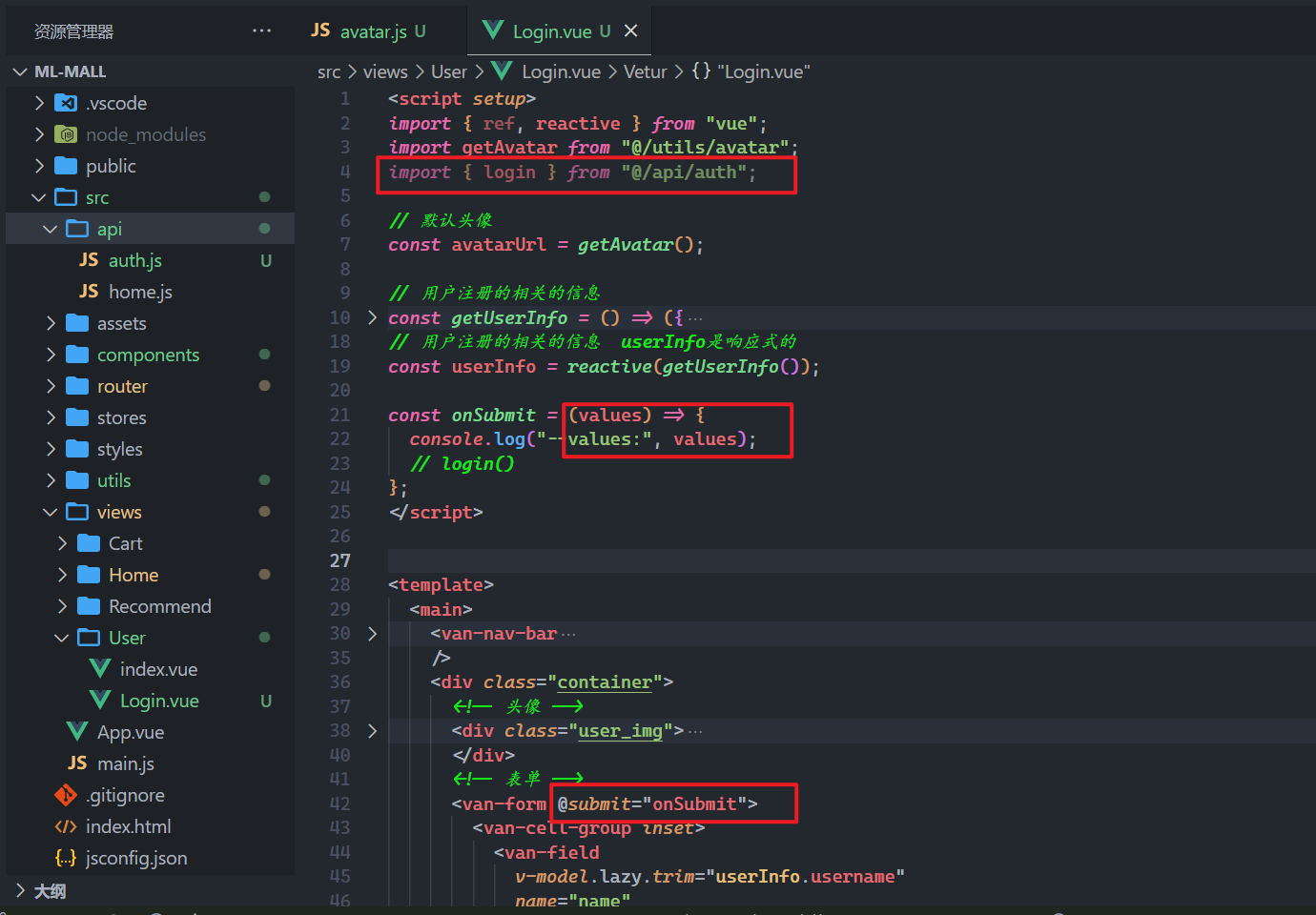Screen dimensions: 1316x915
Task: Click User in the breadcrumb path
Action: point(449,71)
